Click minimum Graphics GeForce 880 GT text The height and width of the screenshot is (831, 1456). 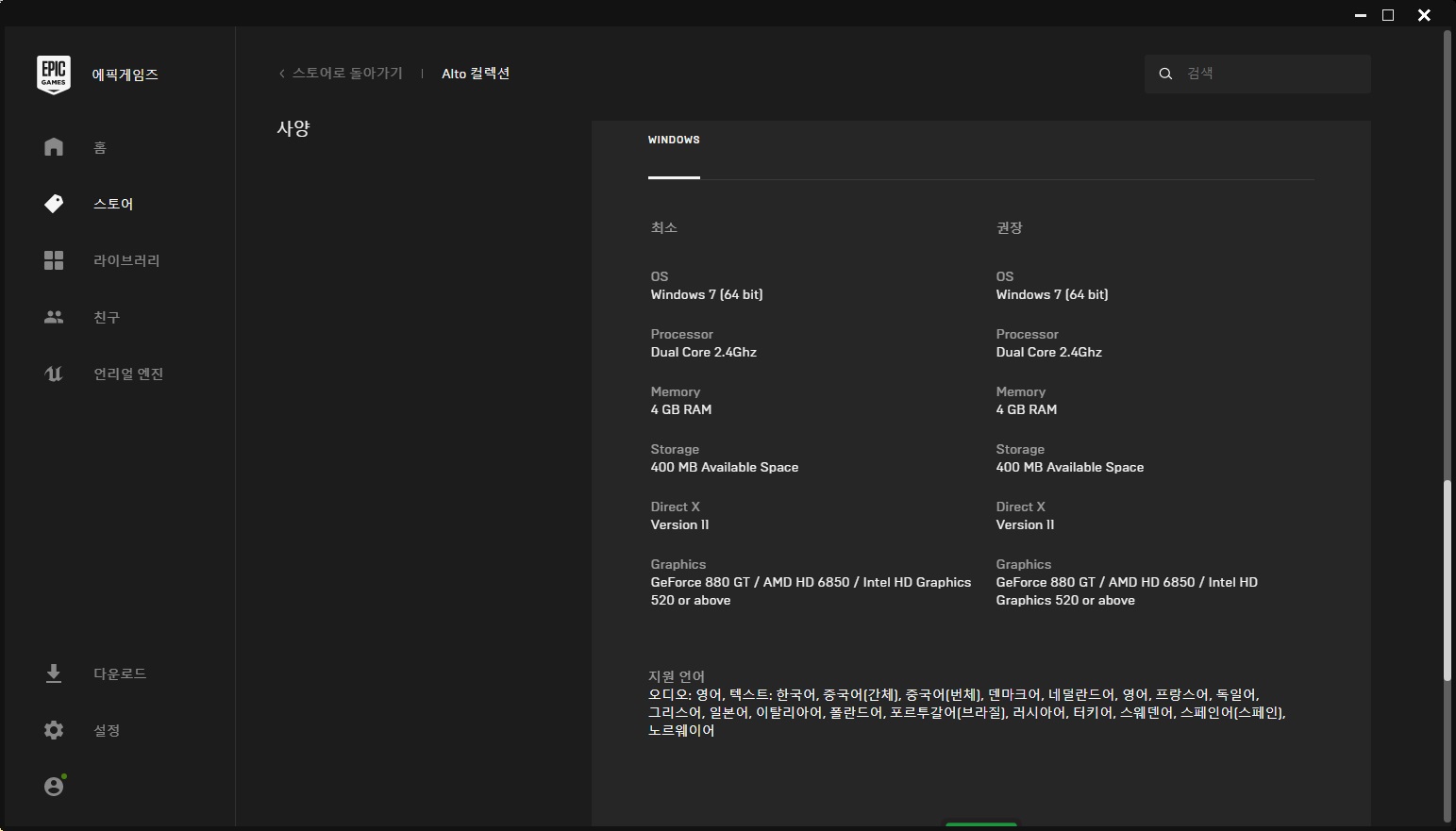pyautogui.click(x=811, y=591)
